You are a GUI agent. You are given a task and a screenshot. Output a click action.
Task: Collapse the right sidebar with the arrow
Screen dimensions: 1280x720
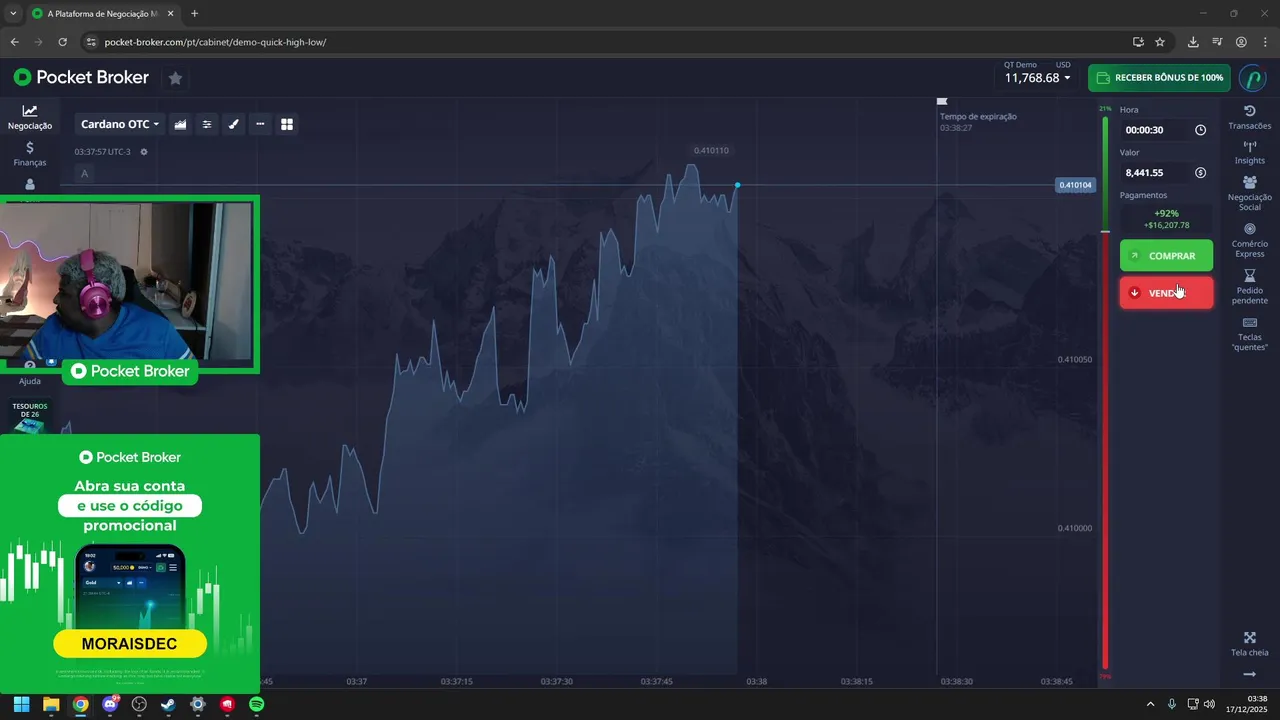pos(1249,675)
